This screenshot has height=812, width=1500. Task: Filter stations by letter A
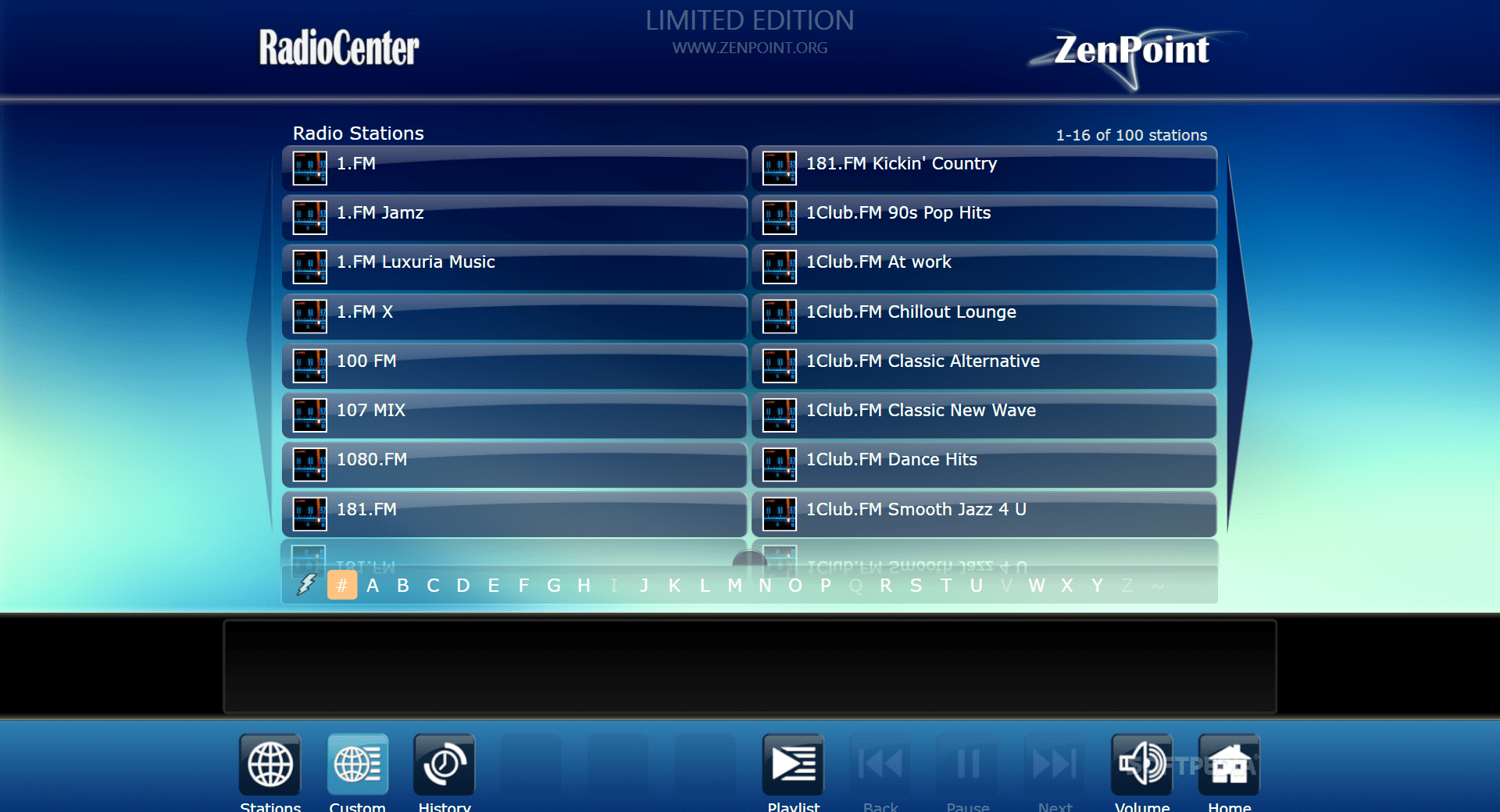(373, 586)
